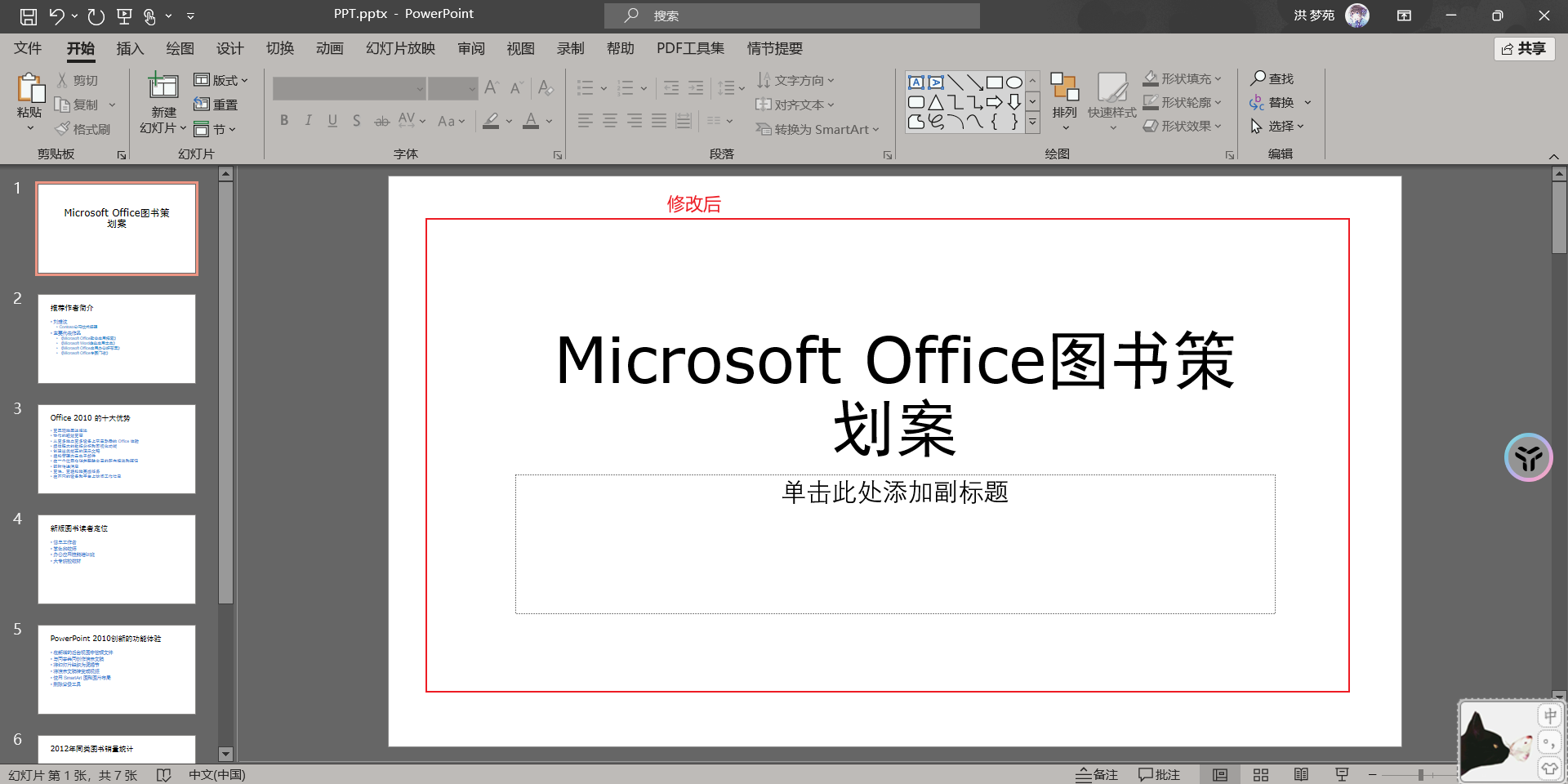Click Select (选择) in Editing group

click(1277, 126)
